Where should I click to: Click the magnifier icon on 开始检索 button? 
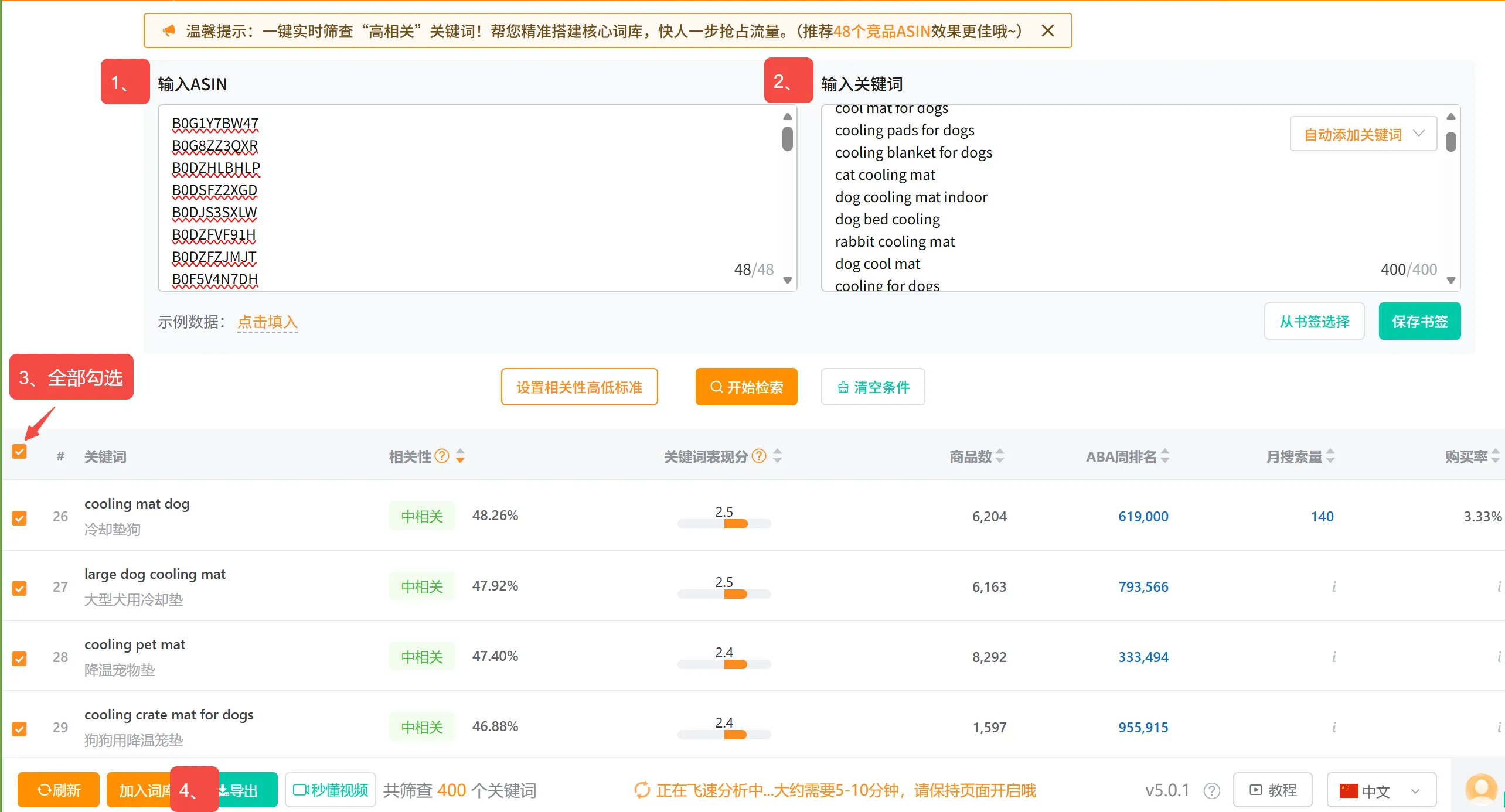(716, 387)
